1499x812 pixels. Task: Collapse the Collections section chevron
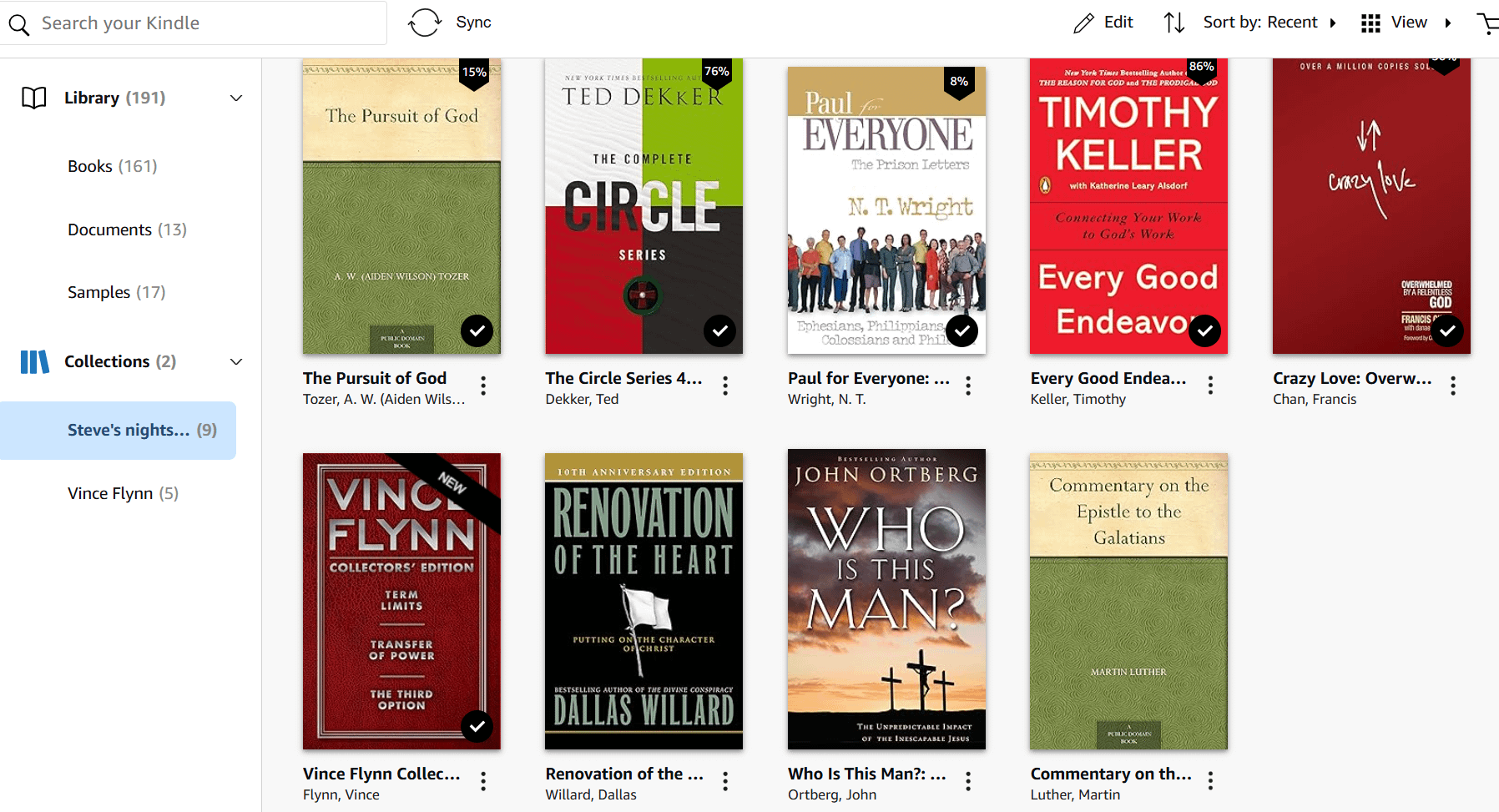click(x=236, y=362)
